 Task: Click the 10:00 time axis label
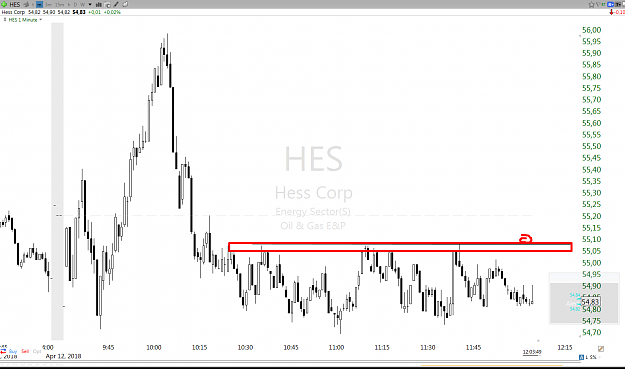(x=154, y=347)
